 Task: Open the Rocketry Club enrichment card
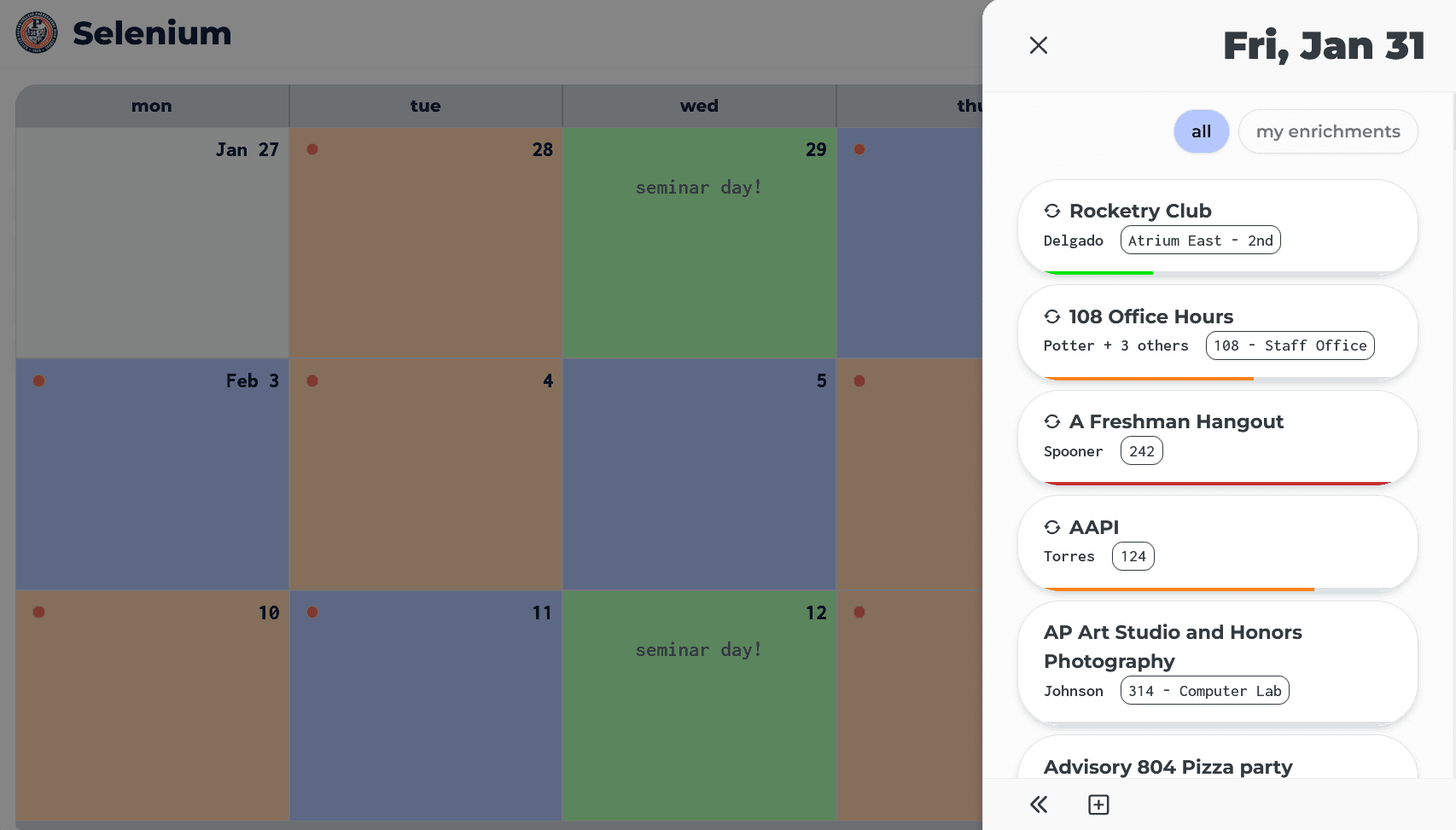pos(1217,227)
